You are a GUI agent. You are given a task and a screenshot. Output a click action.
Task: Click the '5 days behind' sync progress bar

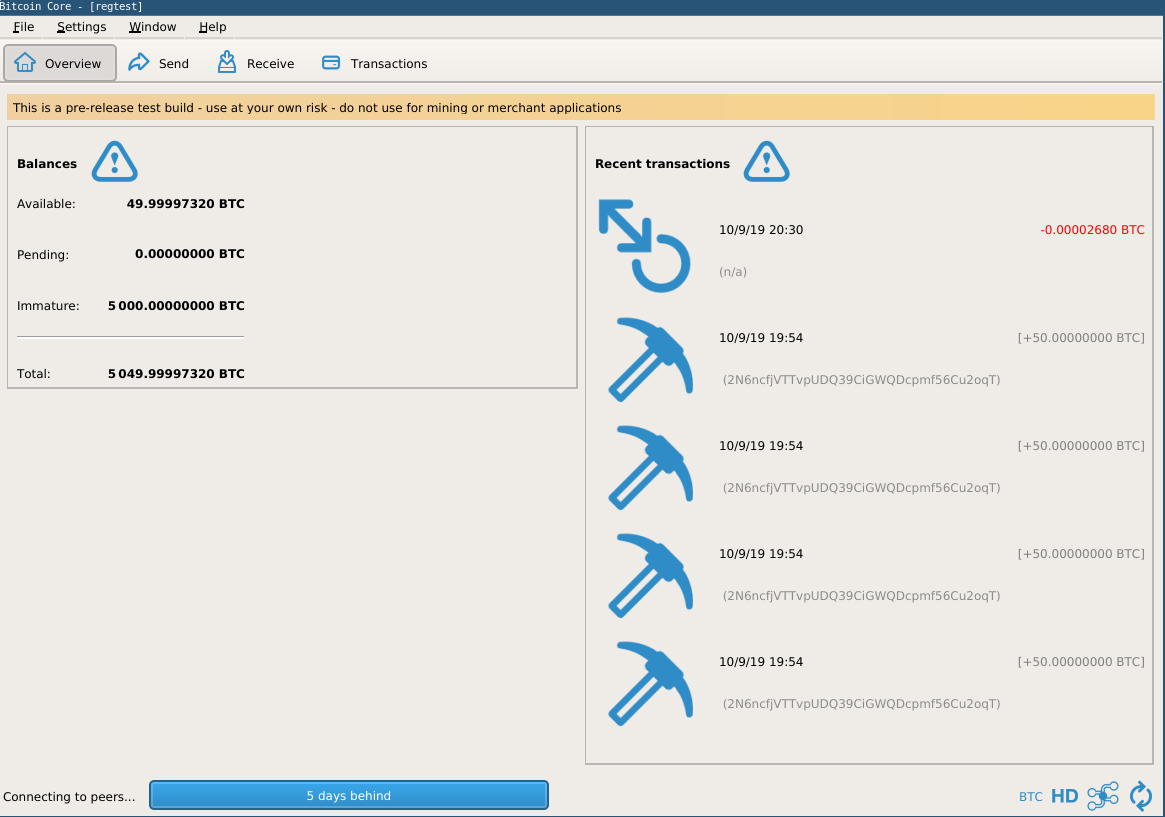tap(348, 795)
